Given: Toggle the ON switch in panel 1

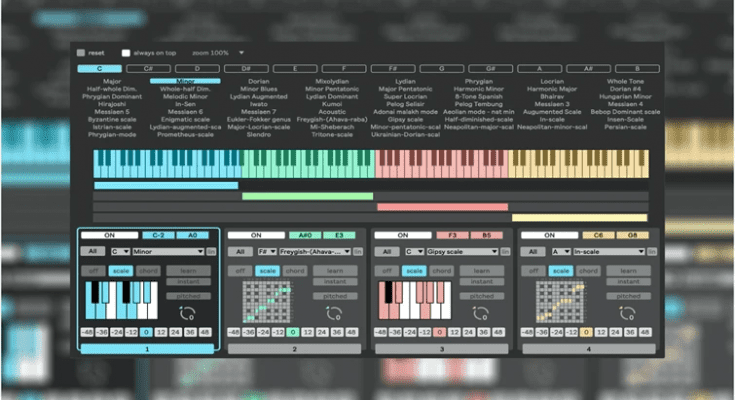Looking at the screenshot, I should pyautogui.click(x=112, y=235).
